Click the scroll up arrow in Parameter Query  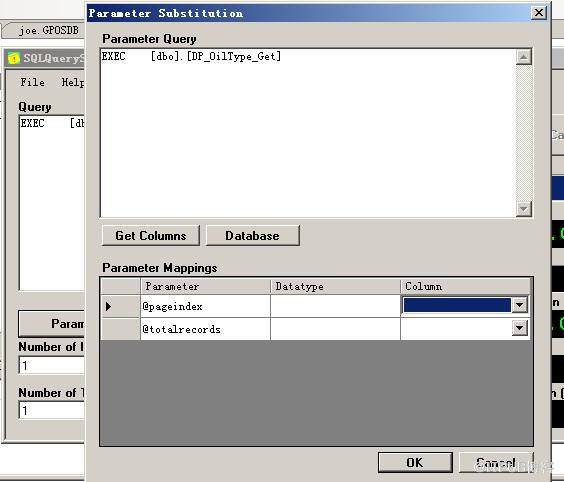pyautogui.click(x=523, y=57)
